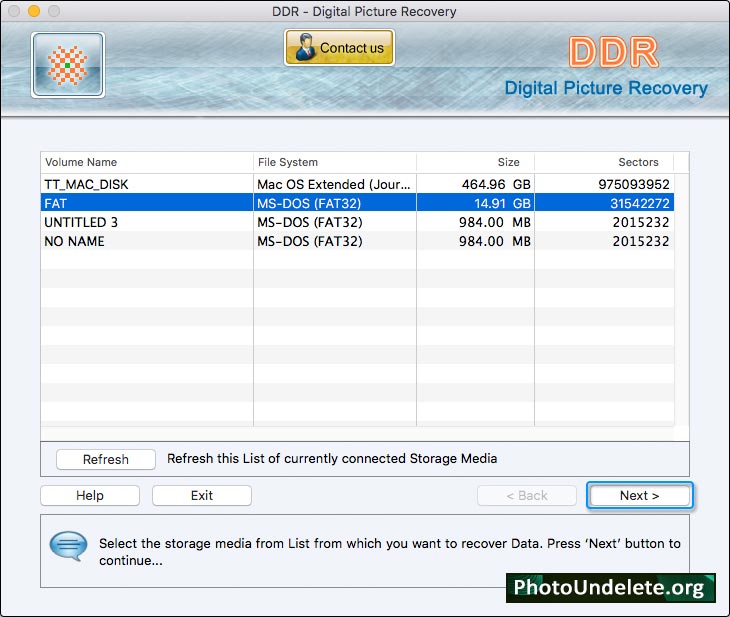730x617 pixels.
Task: Click the Exit button
Action: click(202, 495)
